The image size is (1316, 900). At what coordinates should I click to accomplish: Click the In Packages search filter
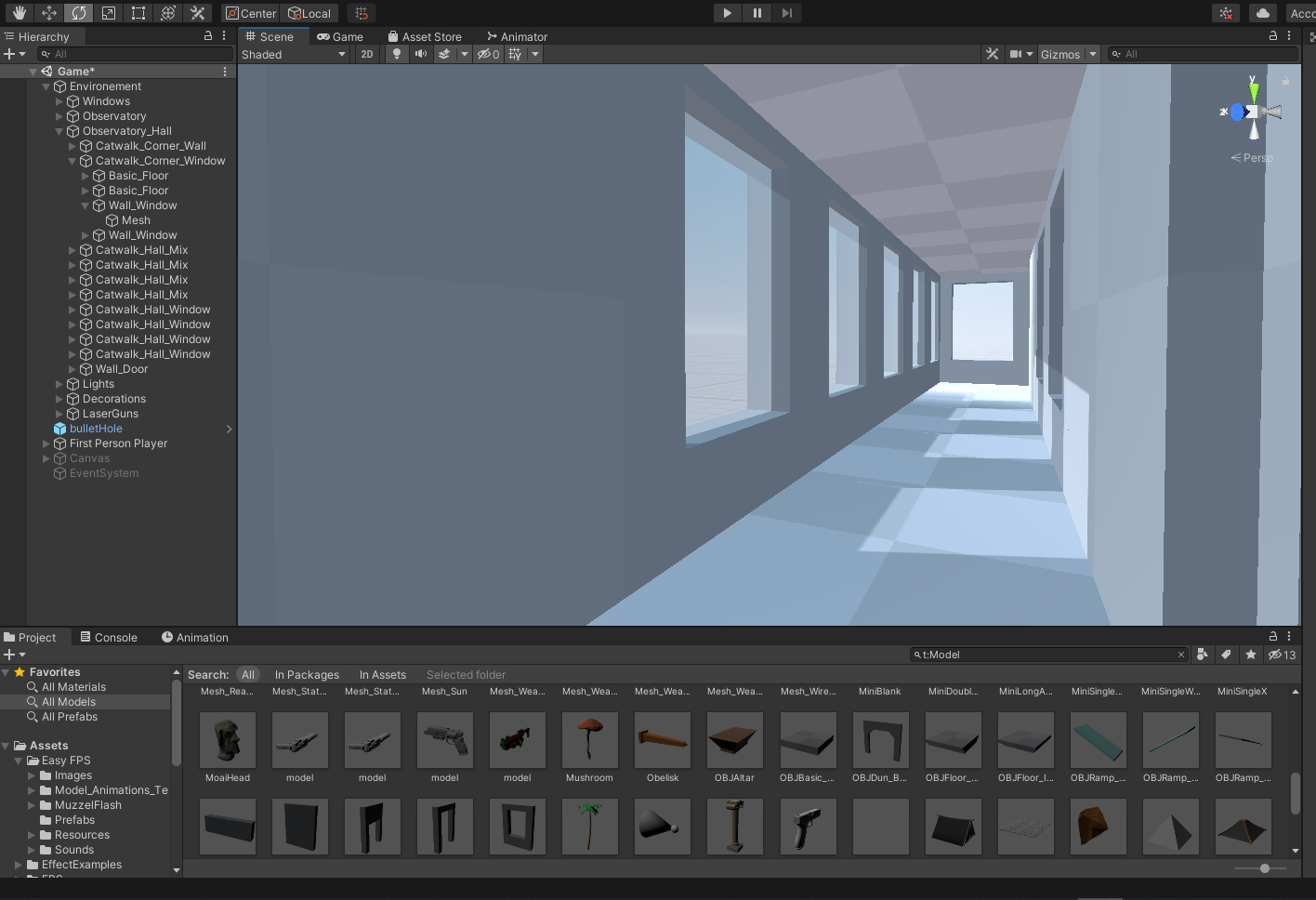pyautogui.click(x=307, y=674)
